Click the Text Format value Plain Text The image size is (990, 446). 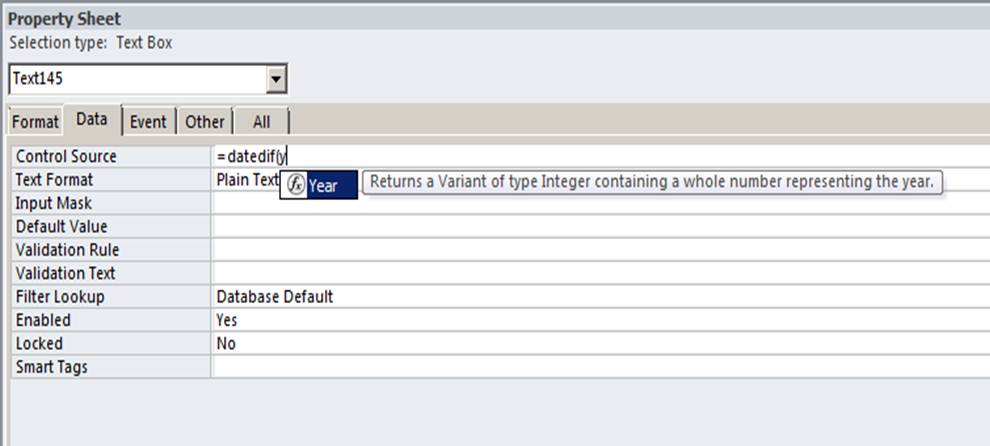[x=246, y=179]
